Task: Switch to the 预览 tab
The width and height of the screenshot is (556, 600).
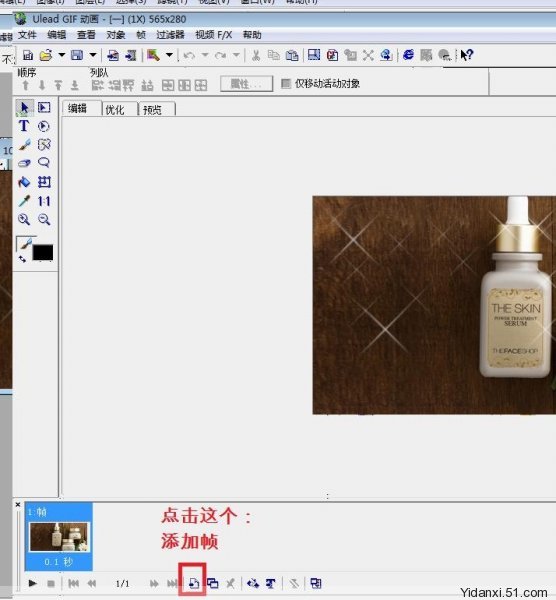Action: [x=156, y=109]
